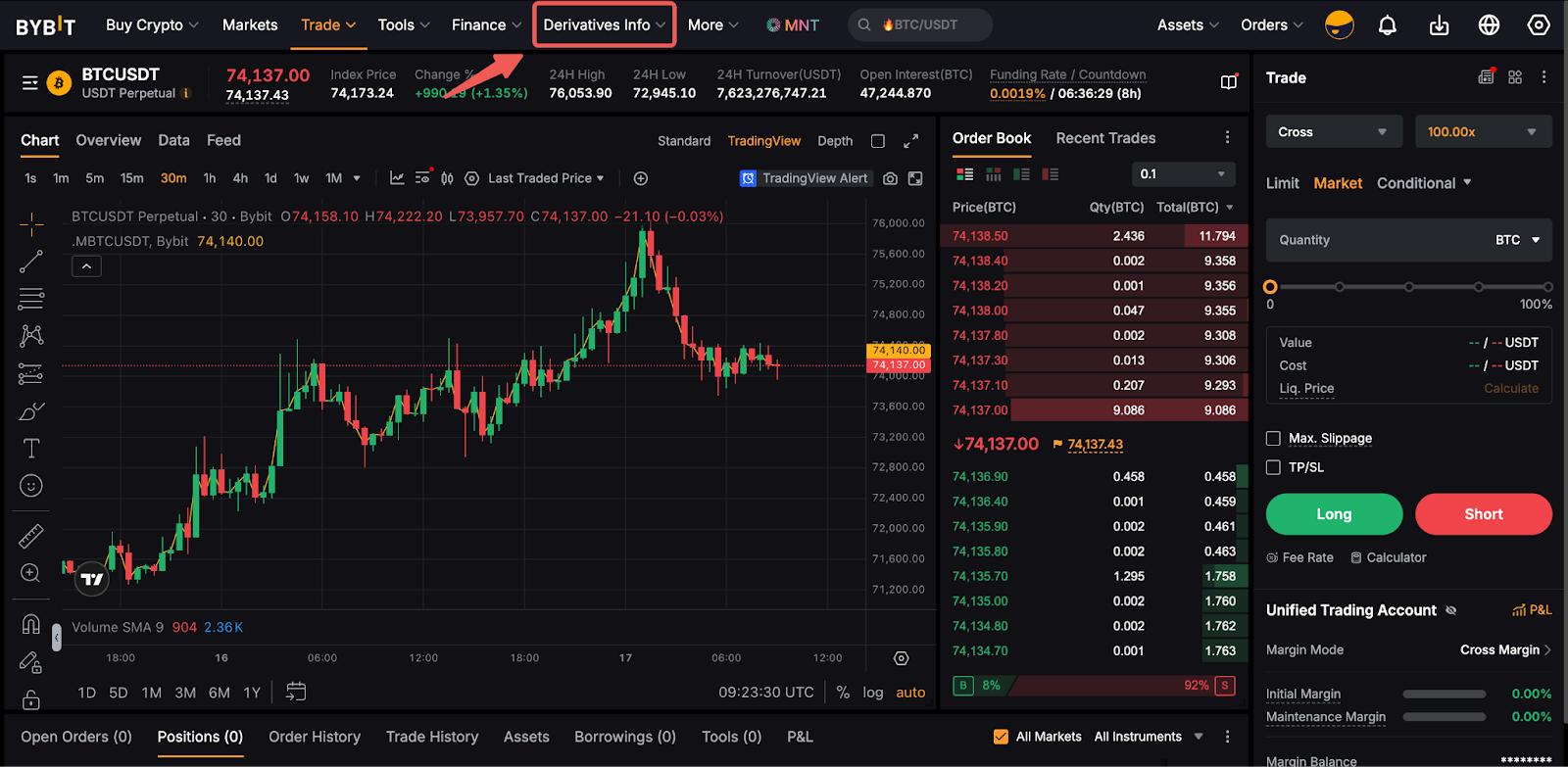This screenshot has width=1568, height=767.
Task: Click the red Short button
Action: tap(1483, 514)
